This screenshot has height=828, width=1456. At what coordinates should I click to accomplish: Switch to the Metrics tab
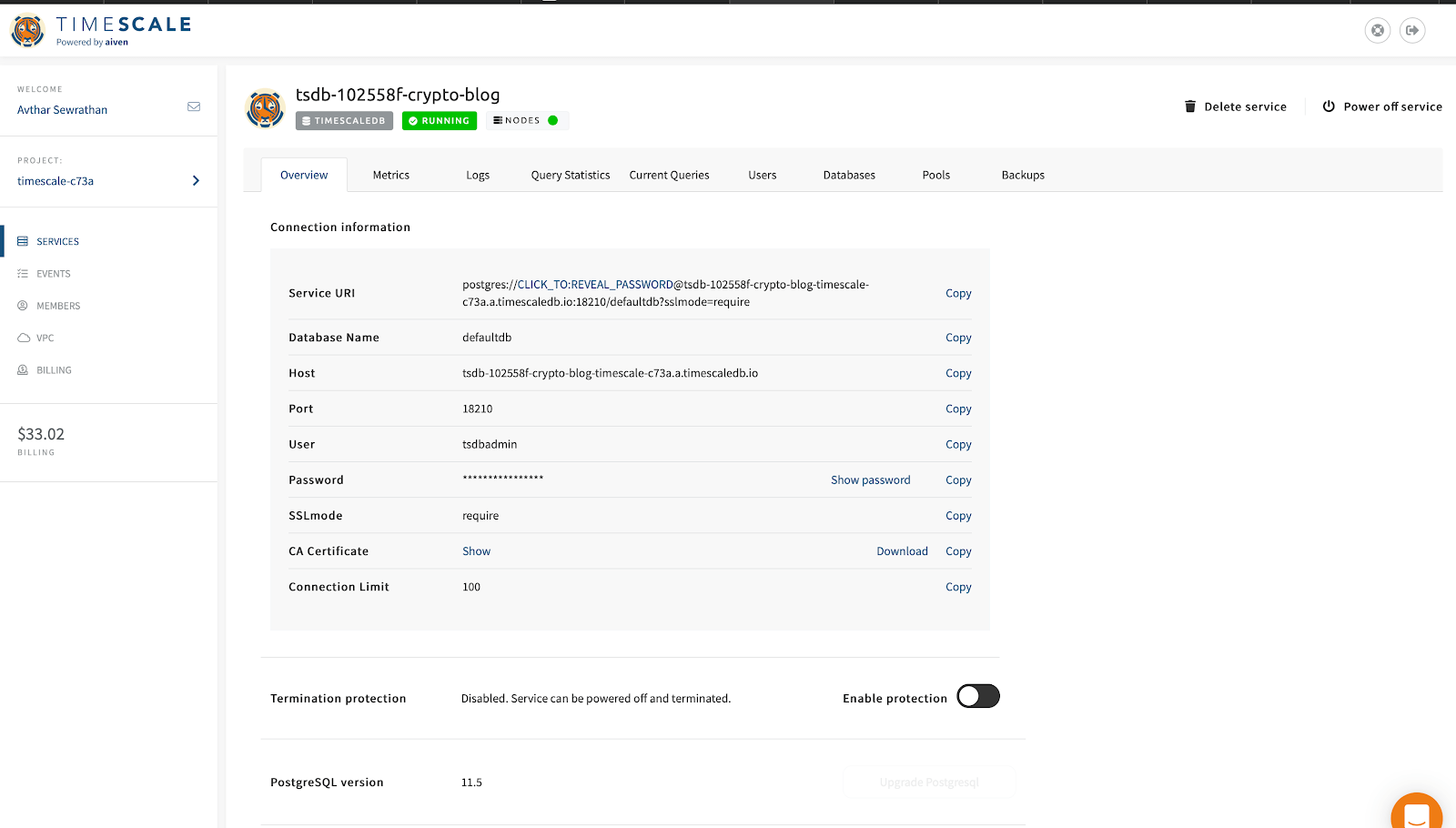391,176
